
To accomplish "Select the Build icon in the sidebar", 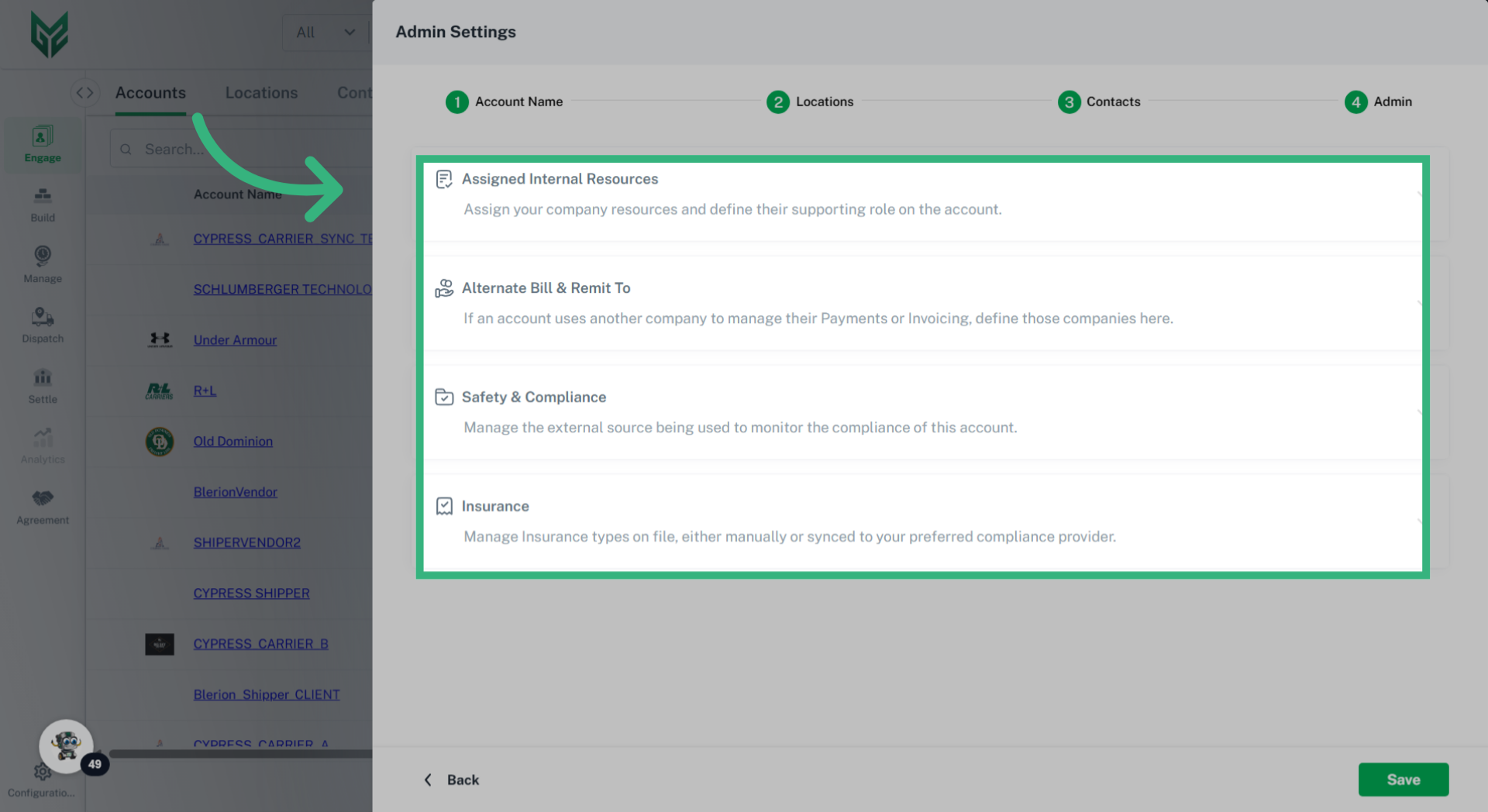I will [x=42, y=203].
